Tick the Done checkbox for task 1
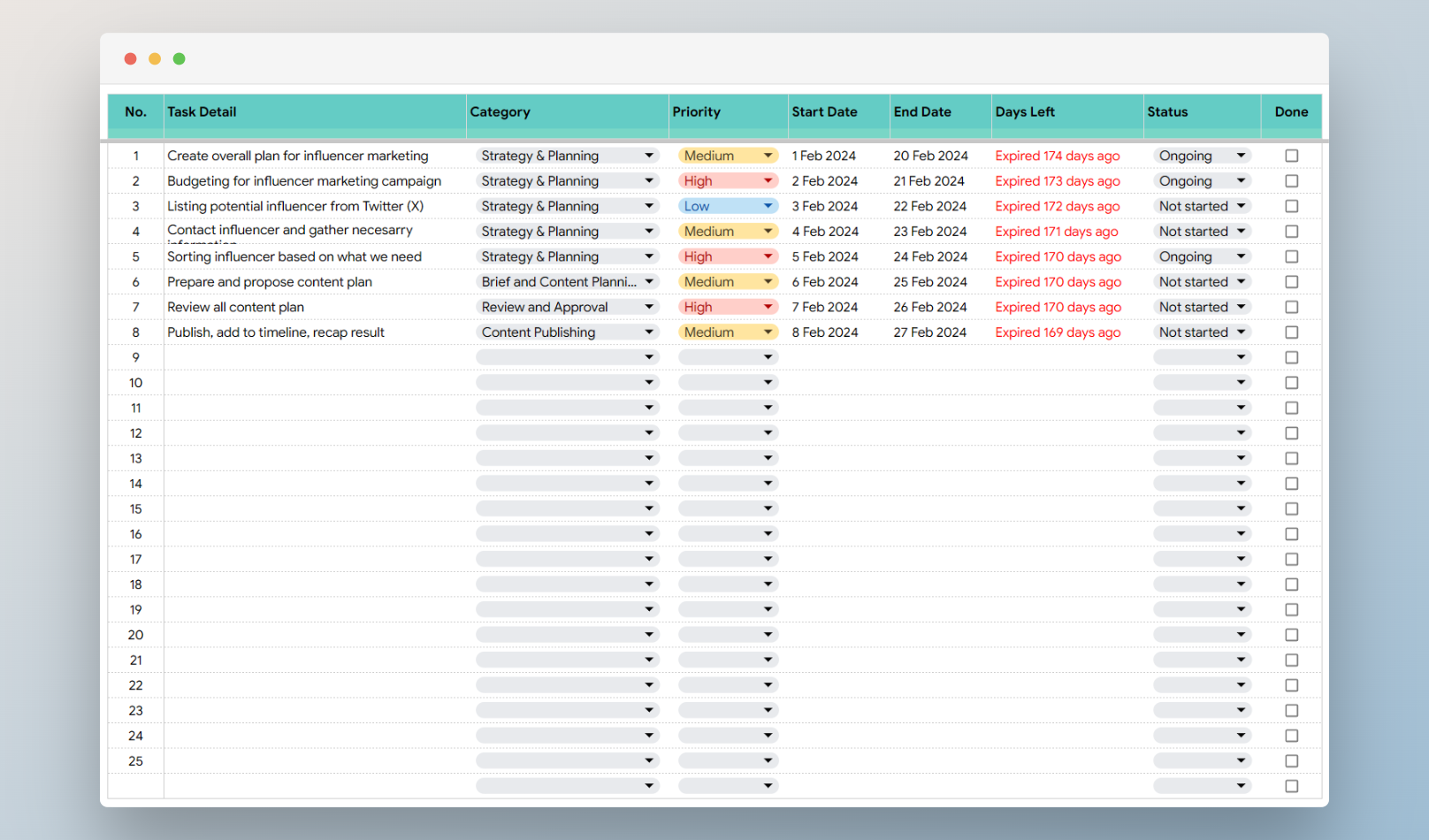This screenshot has height=840, width=1429. tap(1291, 156)
